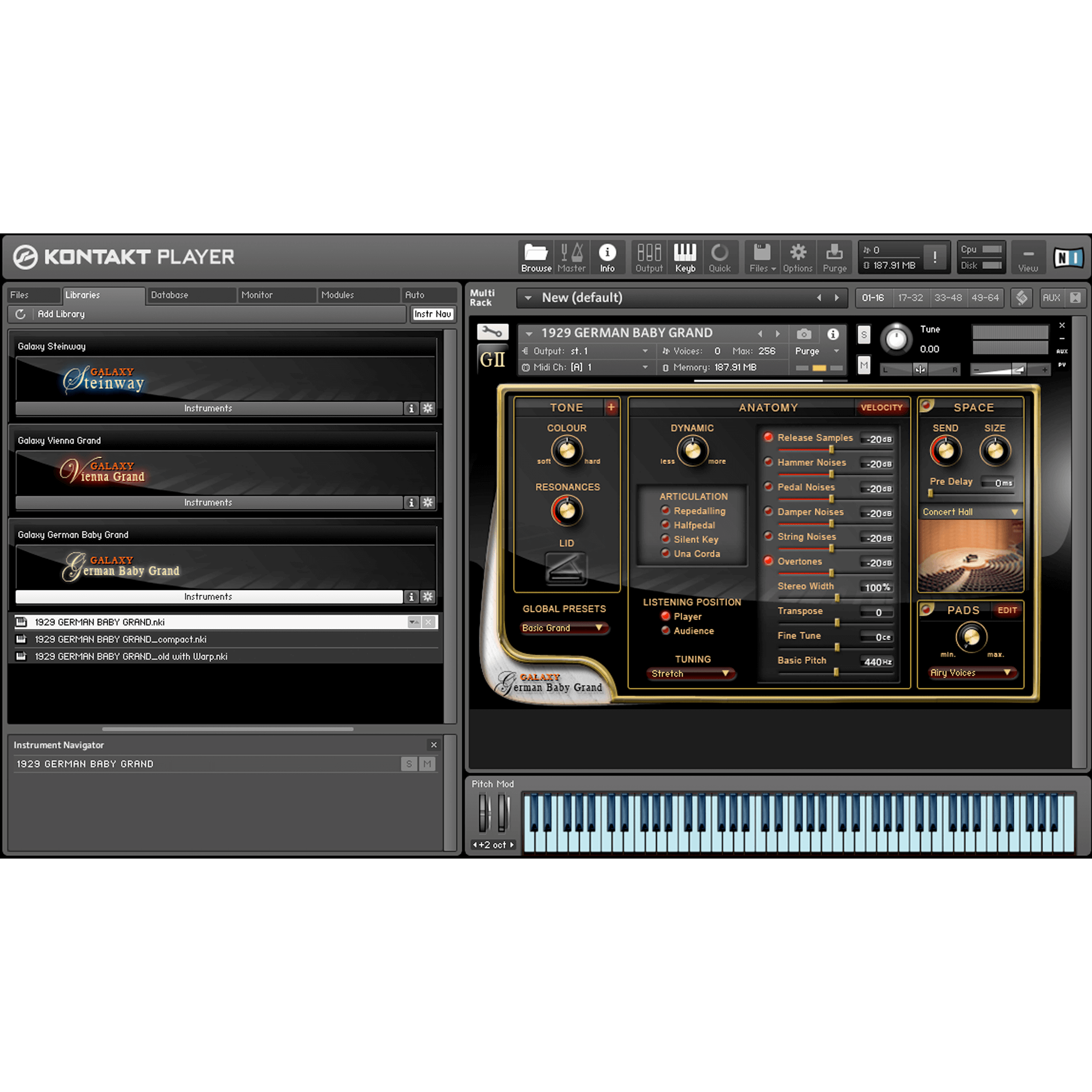The width and height of the screenshot is (1092, 1092).
Task: Click the wrench icon on the instrument header
Action: [x=491, y=332]
